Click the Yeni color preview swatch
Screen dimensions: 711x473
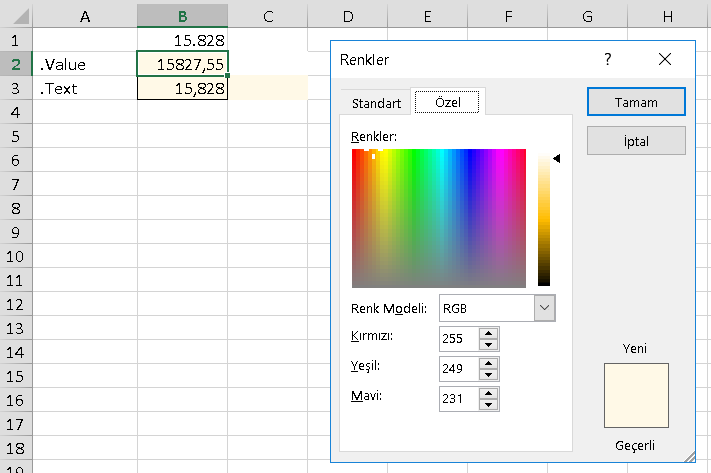tap(636, 395)
